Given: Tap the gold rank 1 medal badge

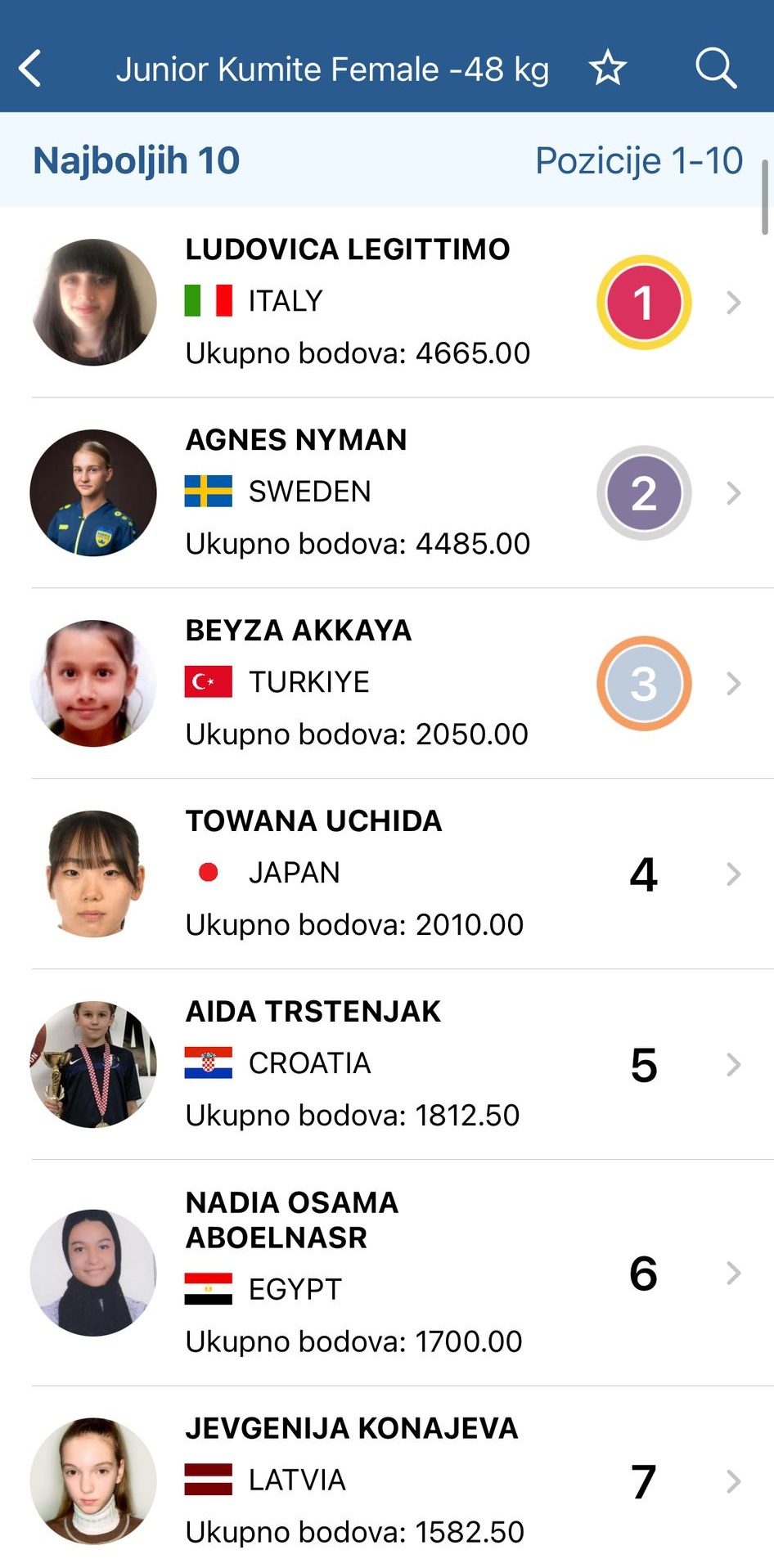Looking at the screenshot, I should tap(644, 303).
